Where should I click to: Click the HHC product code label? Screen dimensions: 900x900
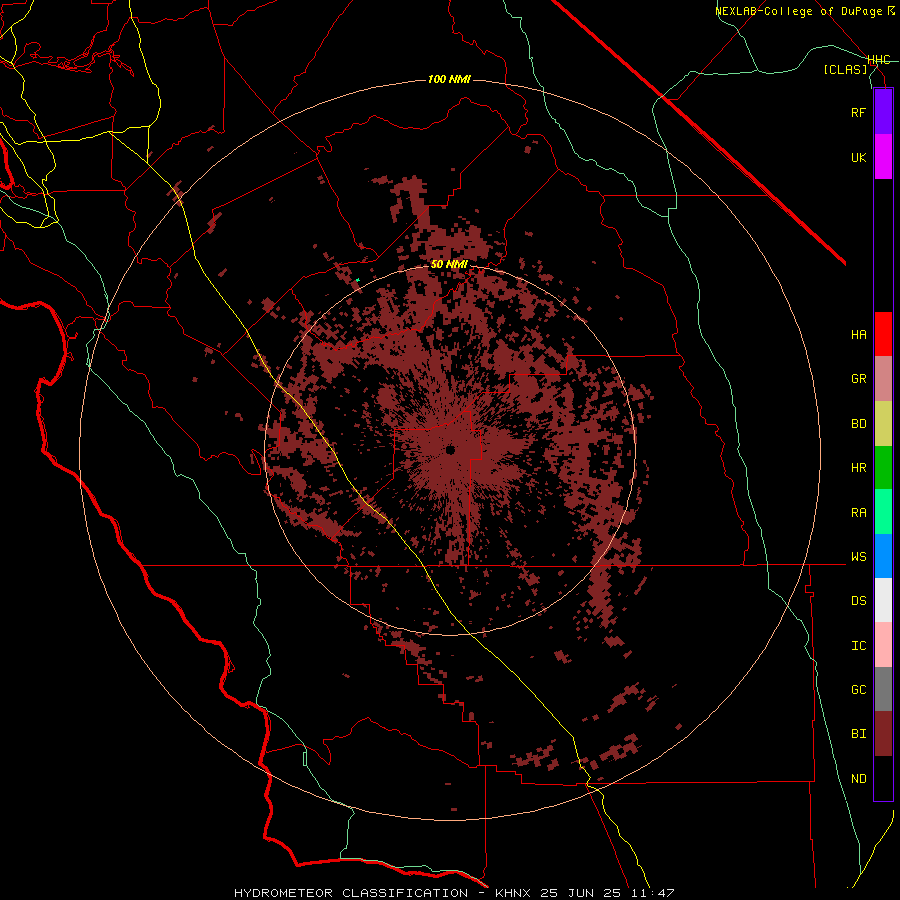tap(878, 60)
